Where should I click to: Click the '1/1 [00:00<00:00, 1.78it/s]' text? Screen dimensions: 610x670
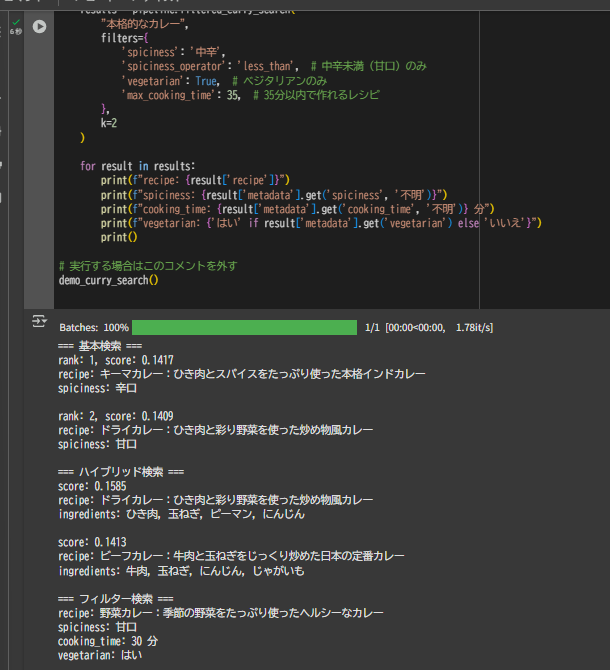[429, 328]
